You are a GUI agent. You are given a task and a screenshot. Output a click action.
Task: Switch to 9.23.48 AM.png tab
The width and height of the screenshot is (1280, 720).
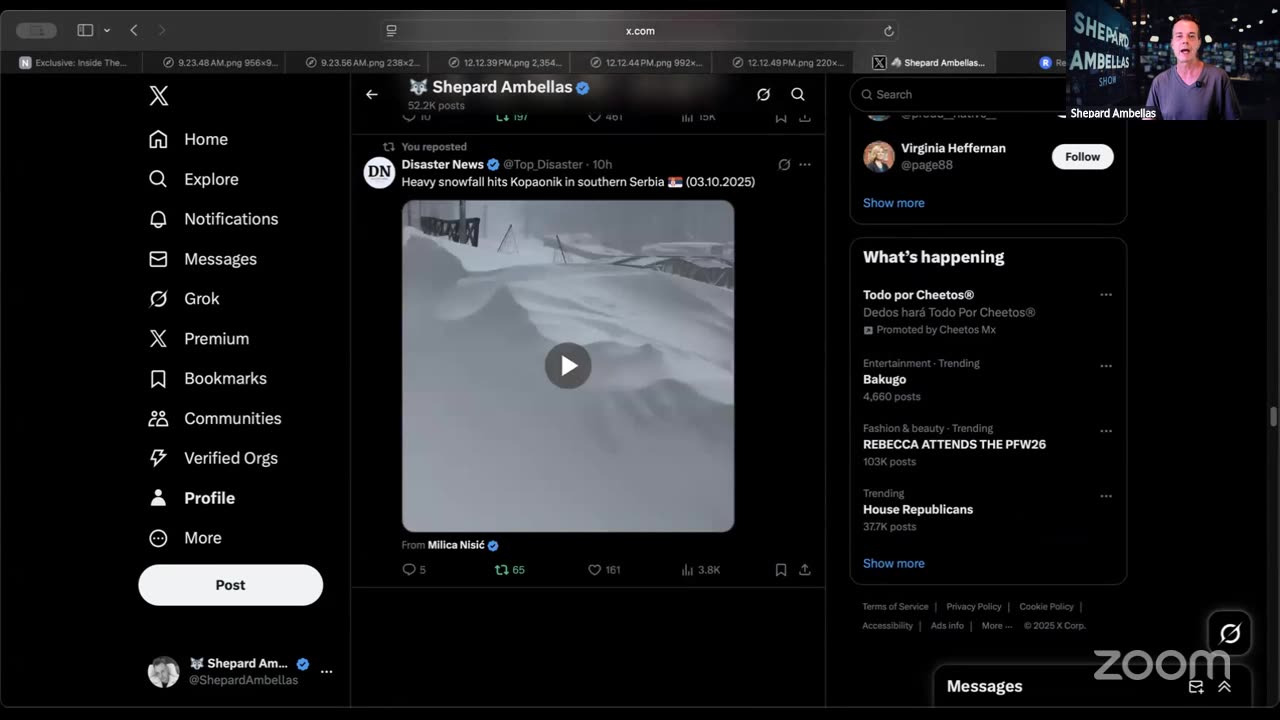214,62
